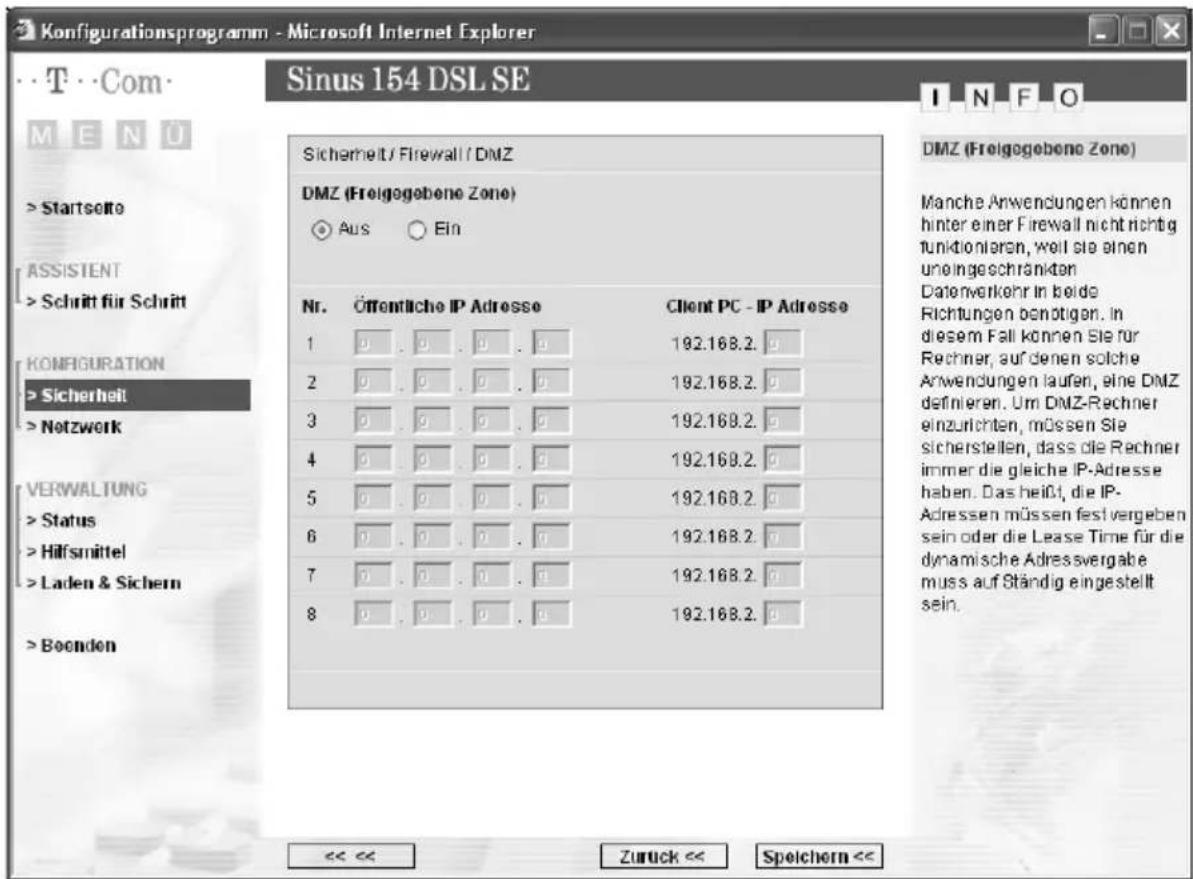Click the Sinus 154 DSL SE title

click(x=408, y=79)
